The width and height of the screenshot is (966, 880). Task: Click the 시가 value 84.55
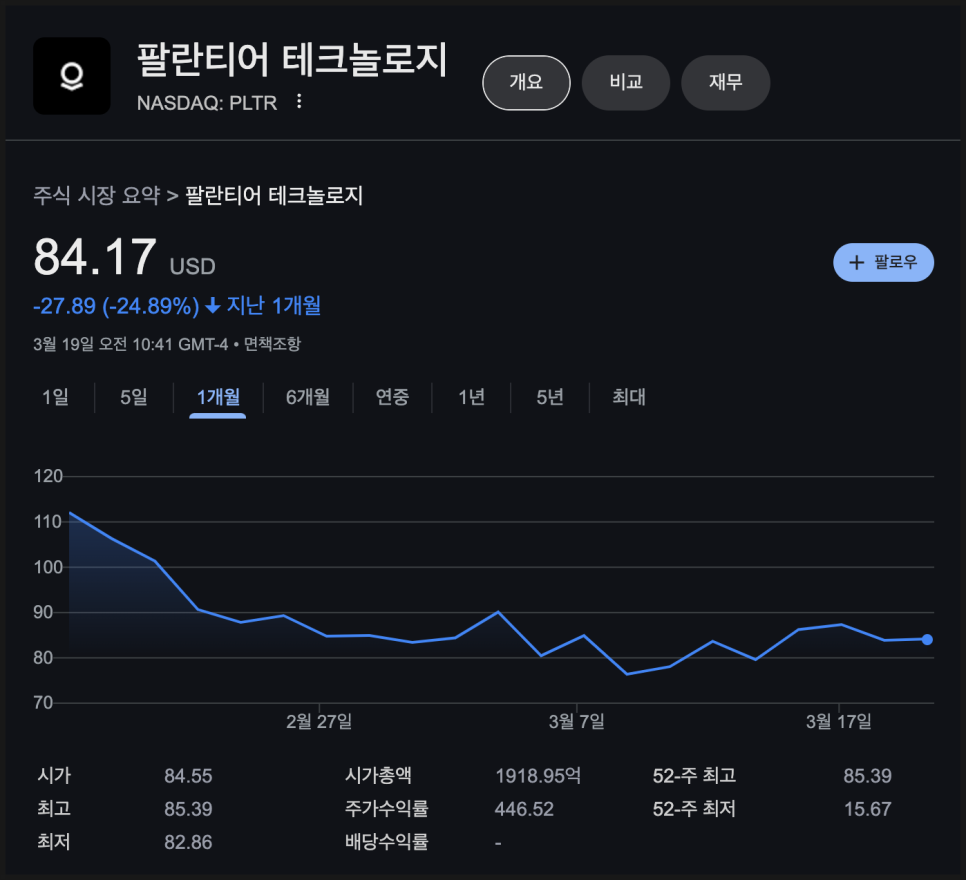pos(188,776)
